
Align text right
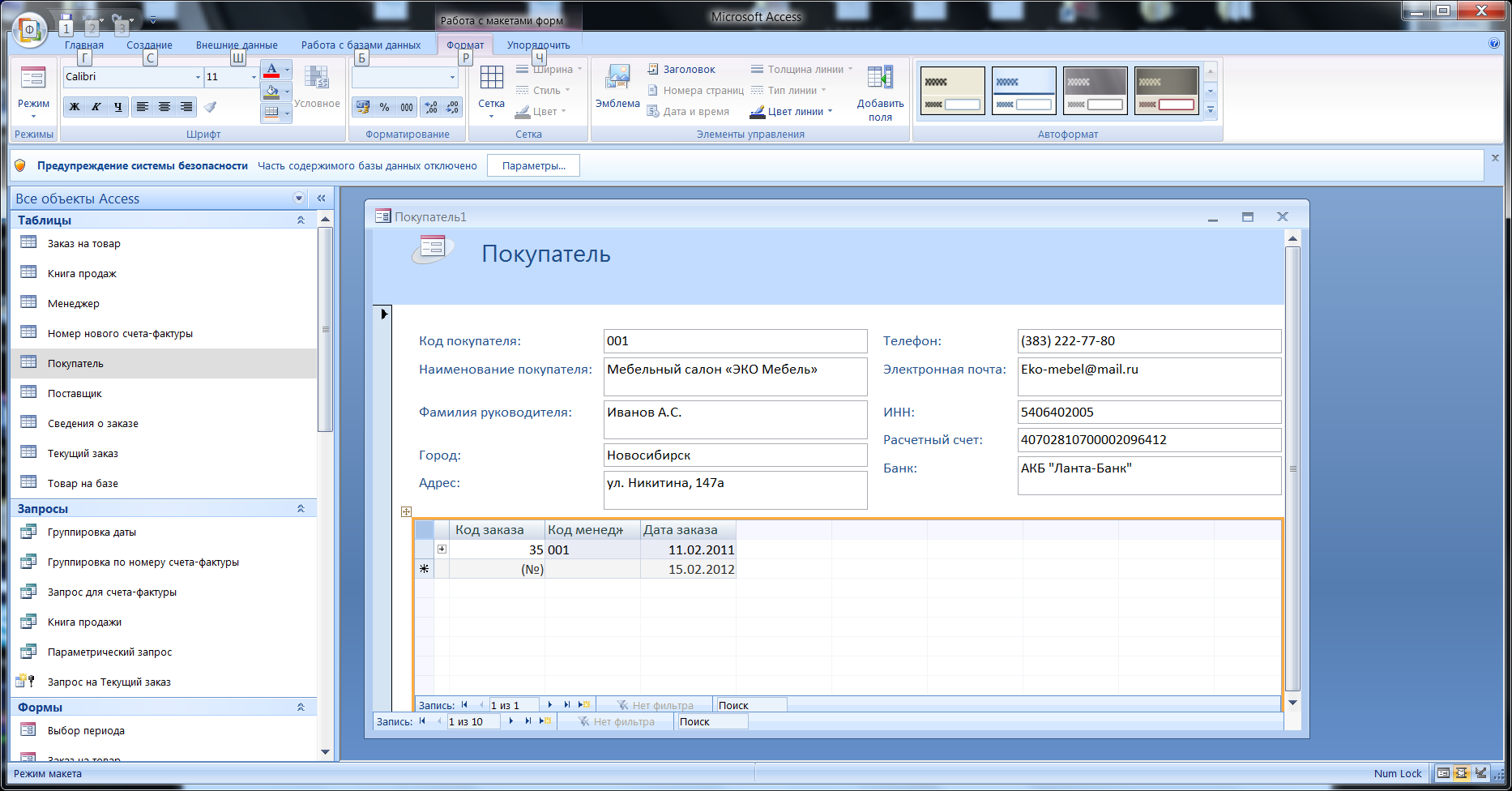point(186,107)
